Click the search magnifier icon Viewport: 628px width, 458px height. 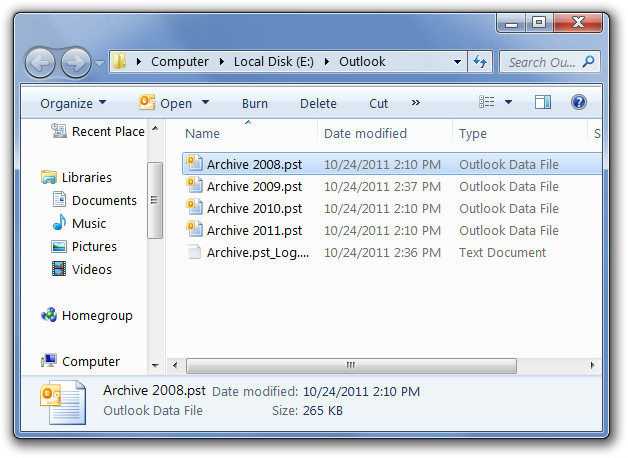(x=588, y=62)
